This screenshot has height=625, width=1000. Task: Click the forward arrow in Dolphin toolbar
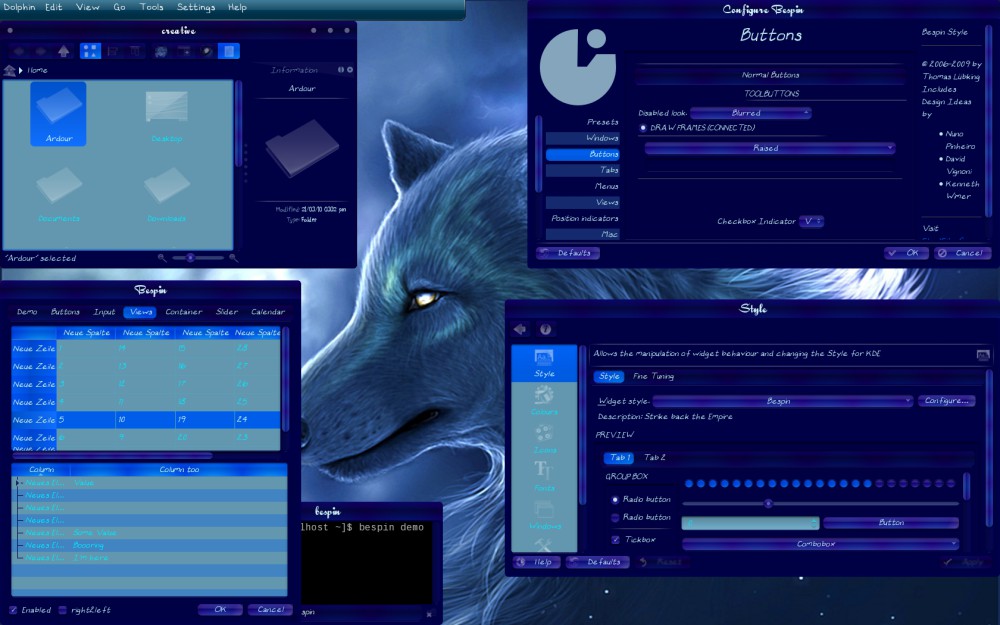pos(41,51)
